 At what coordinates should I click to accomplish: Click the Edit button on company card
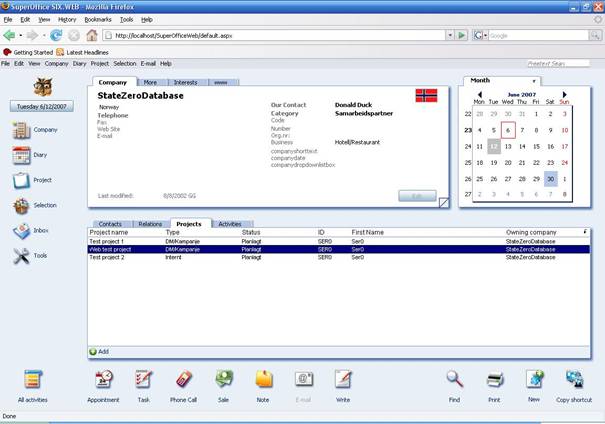click(x=417, y=196)
